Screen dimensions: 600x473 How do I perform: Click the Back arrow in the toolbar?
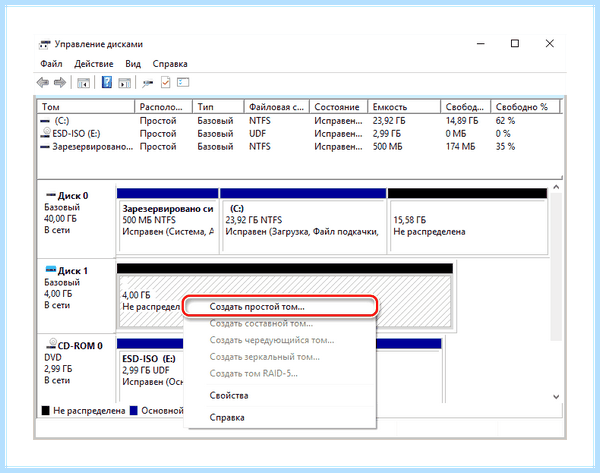(42, 83)
